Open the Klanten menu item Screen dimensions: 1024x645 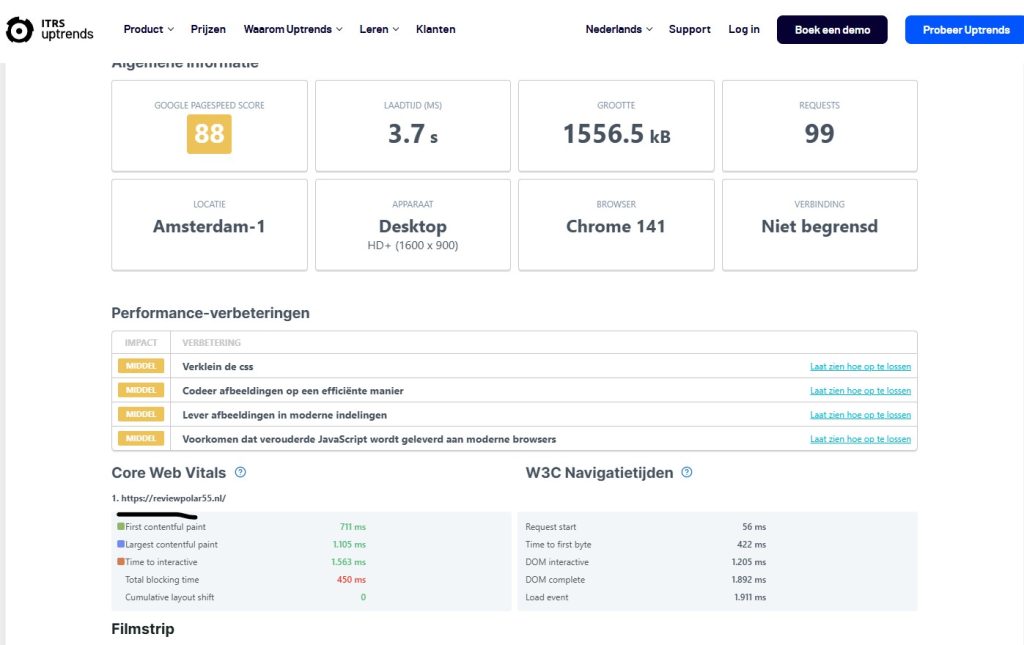tap(435, 30)
